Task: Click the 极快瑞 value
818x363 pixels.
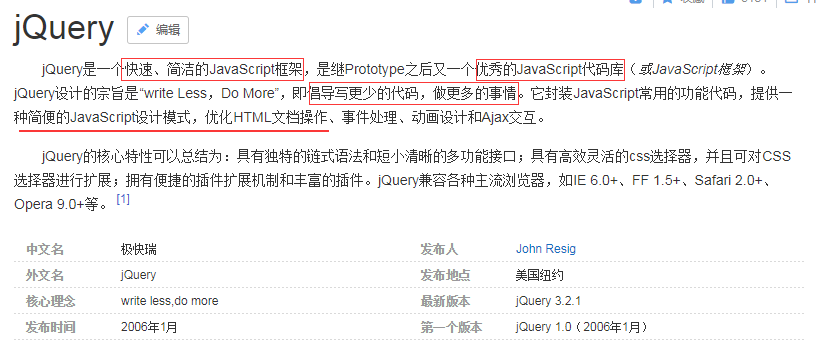Action: coord(139,249)
